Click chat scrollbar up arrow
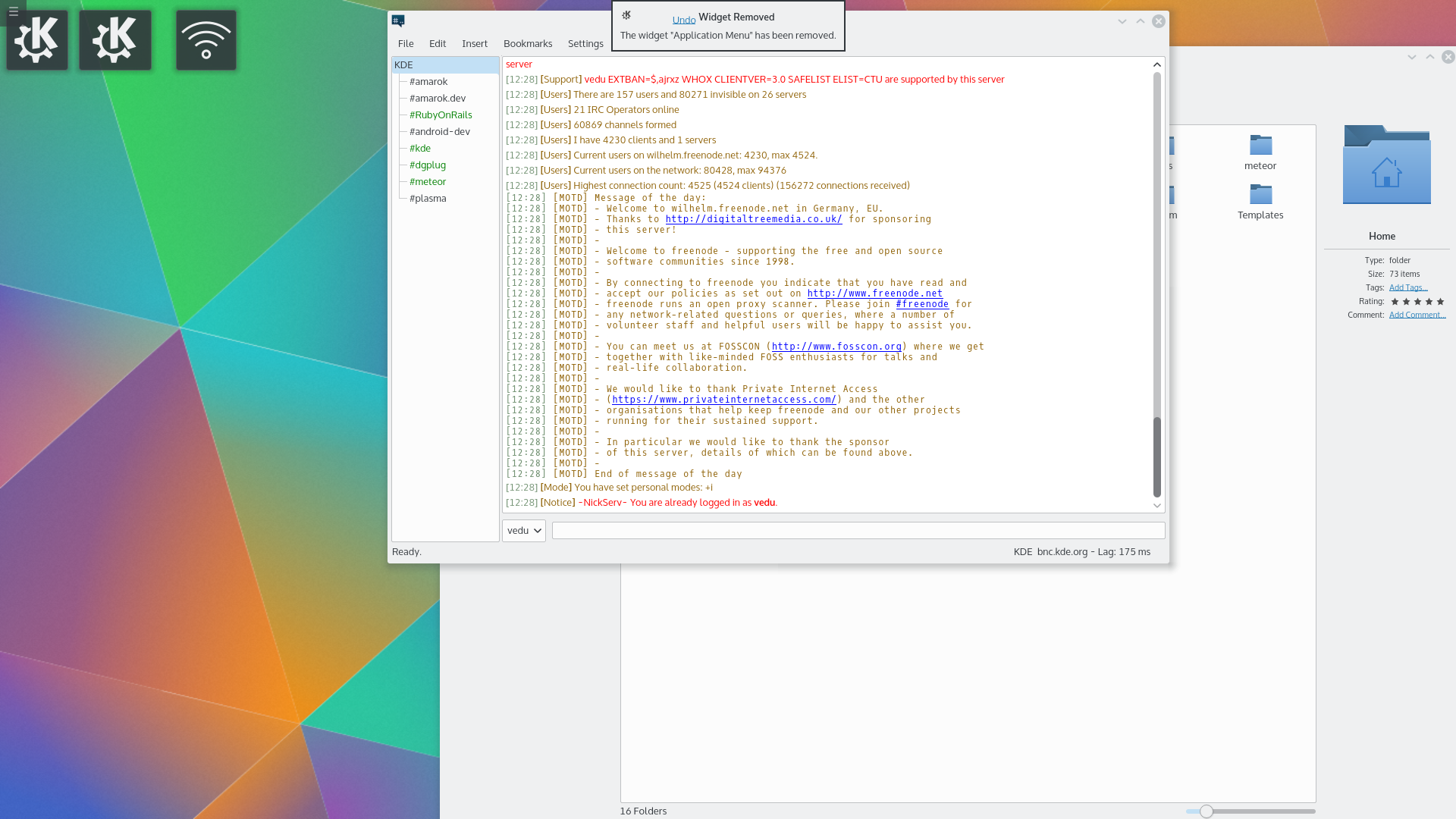This screenshot has width=1456, height=819. (x=1157, y=65)
